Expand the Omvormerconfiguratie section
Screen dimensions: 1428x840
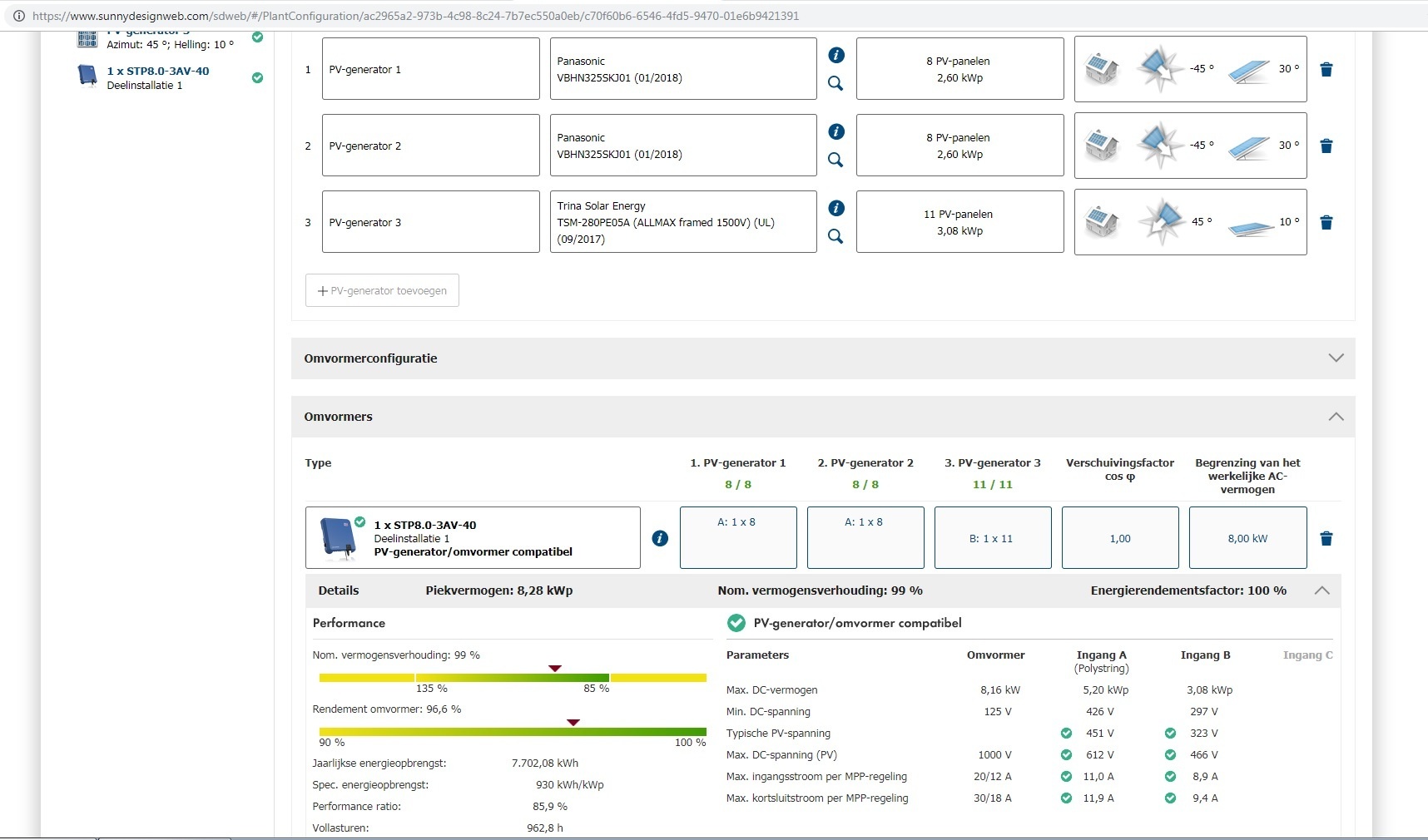1336,358
